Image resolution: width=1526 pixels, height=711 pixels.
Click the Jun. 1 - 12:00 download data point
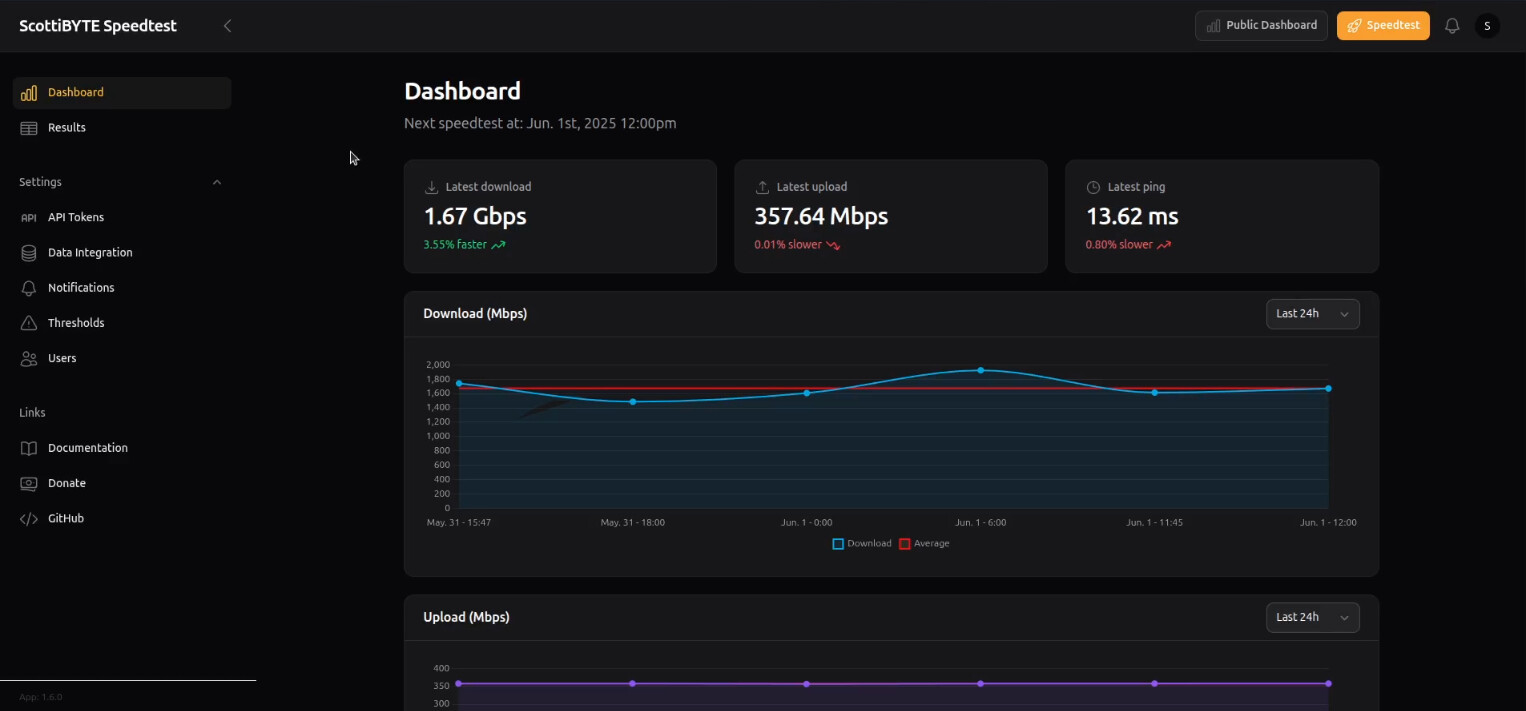[1328, 389]
